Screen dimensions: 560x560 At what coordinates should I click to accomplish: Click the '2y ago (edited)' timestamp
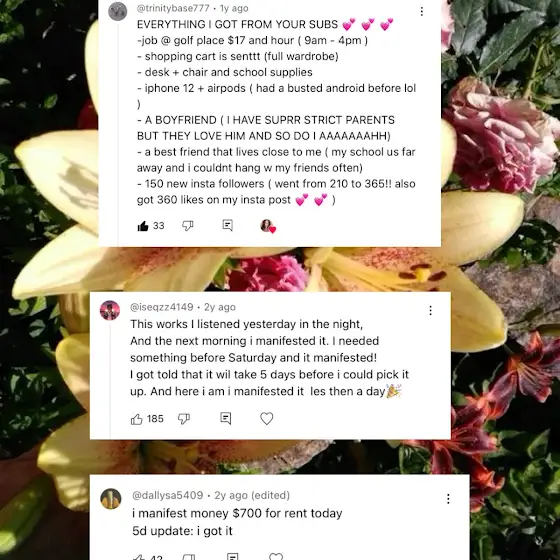coord(252,495)
